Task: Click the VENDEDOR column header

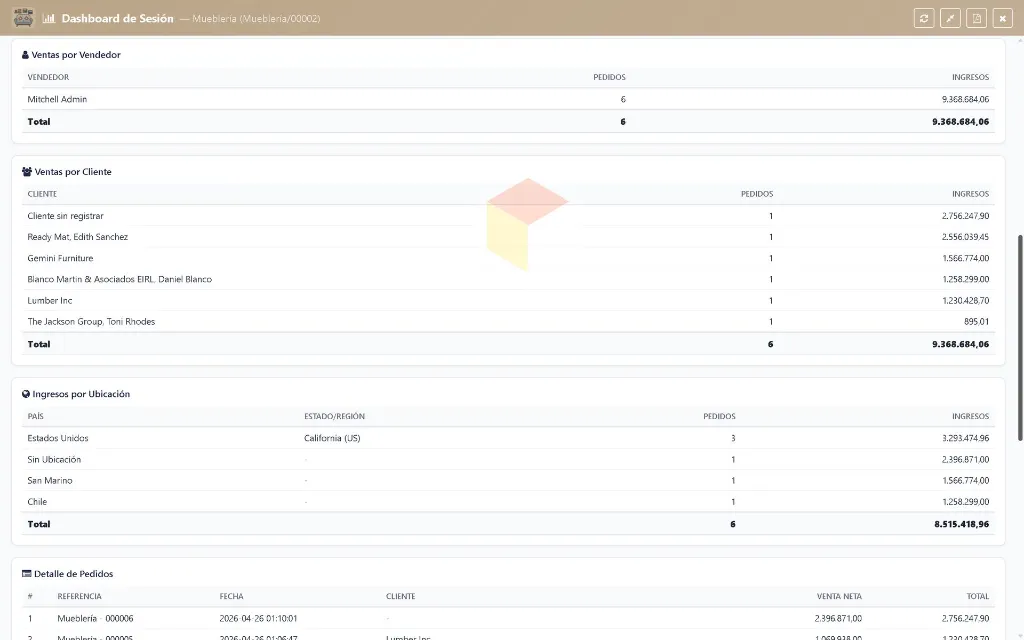Action: coord(48,77)
